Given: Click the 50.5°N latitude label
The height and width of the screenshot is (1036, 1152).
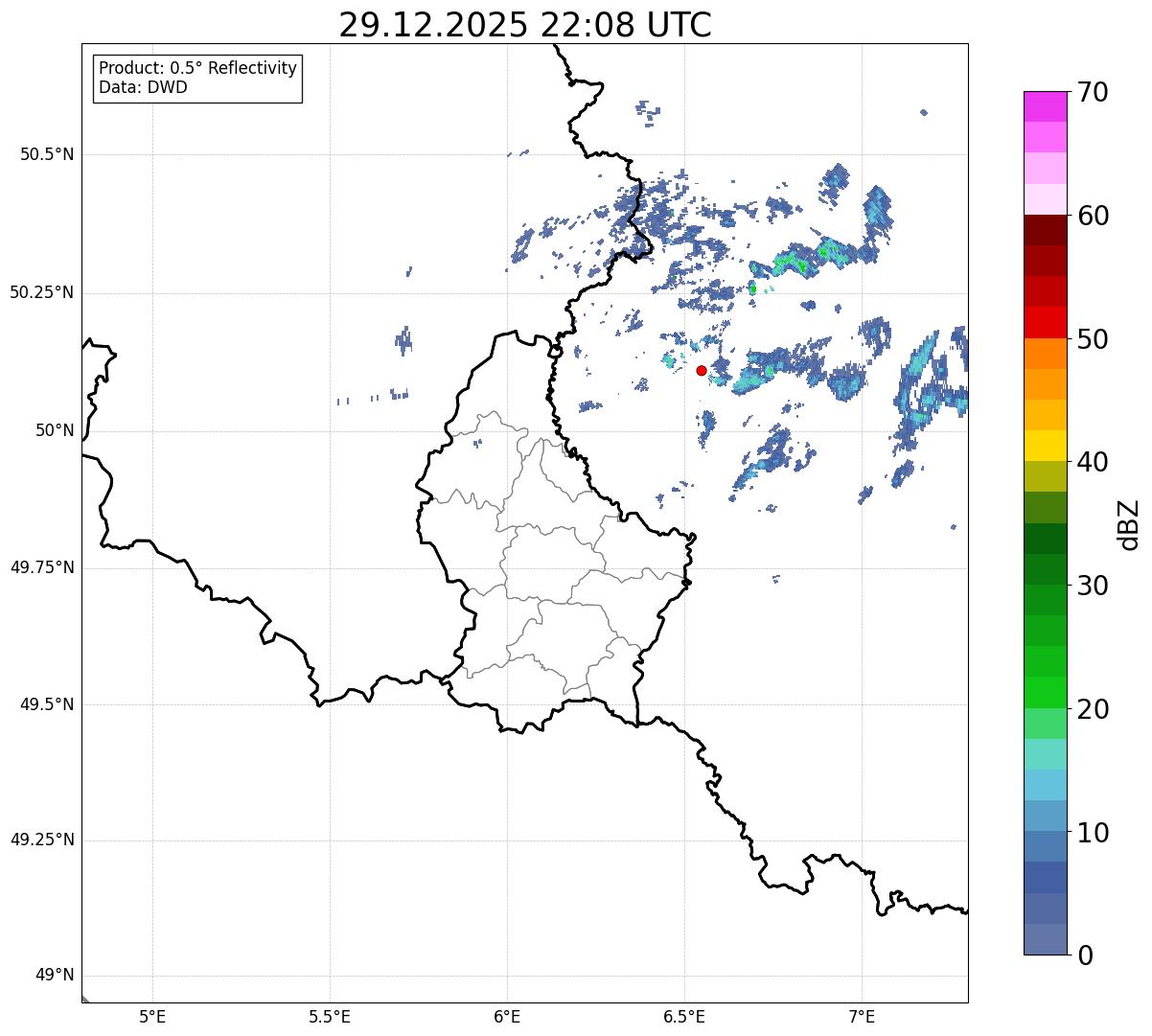Looking at the screenshot, I should 46,154.
